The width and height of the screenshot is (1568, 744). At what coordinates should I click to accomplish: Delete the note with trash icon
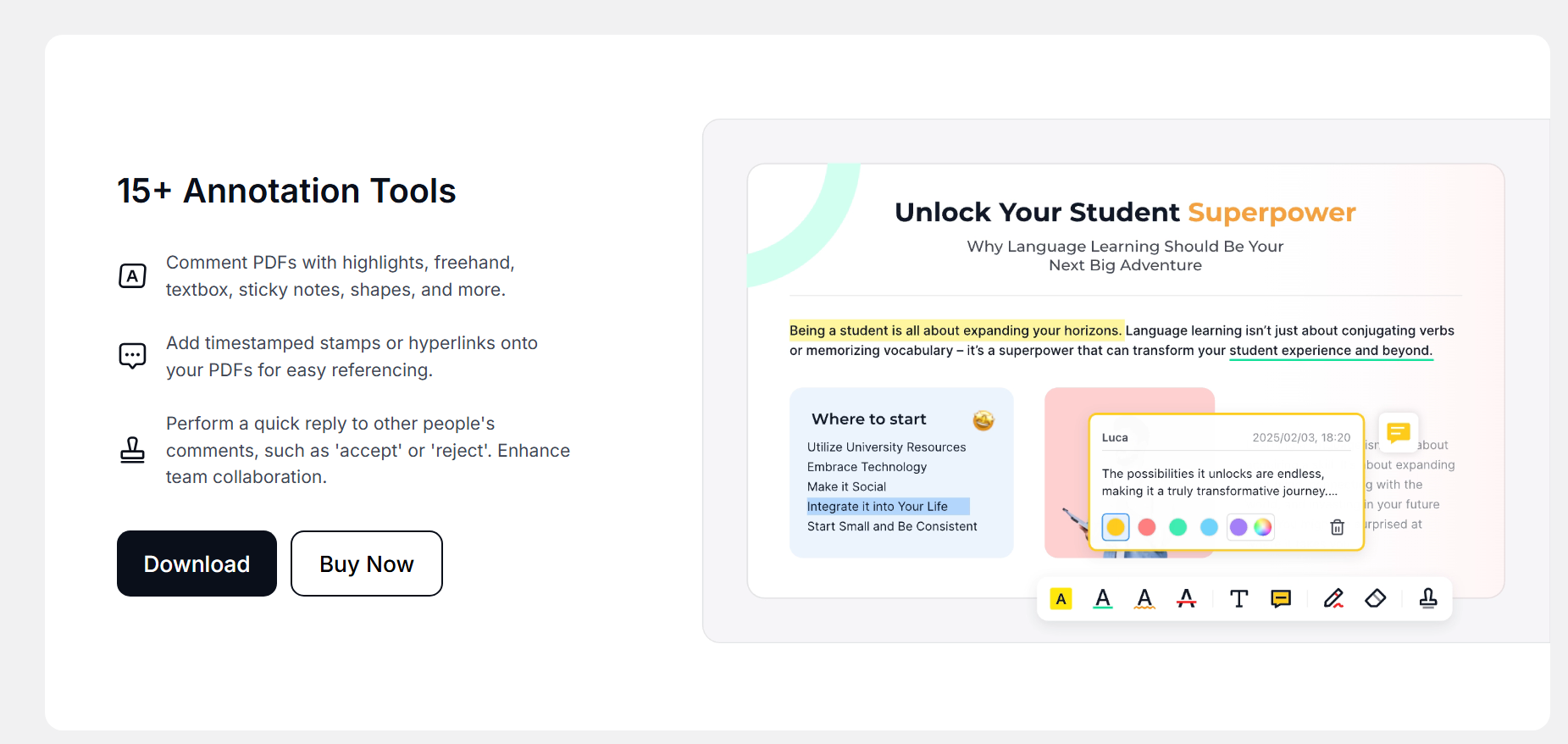click(1338, 527)
